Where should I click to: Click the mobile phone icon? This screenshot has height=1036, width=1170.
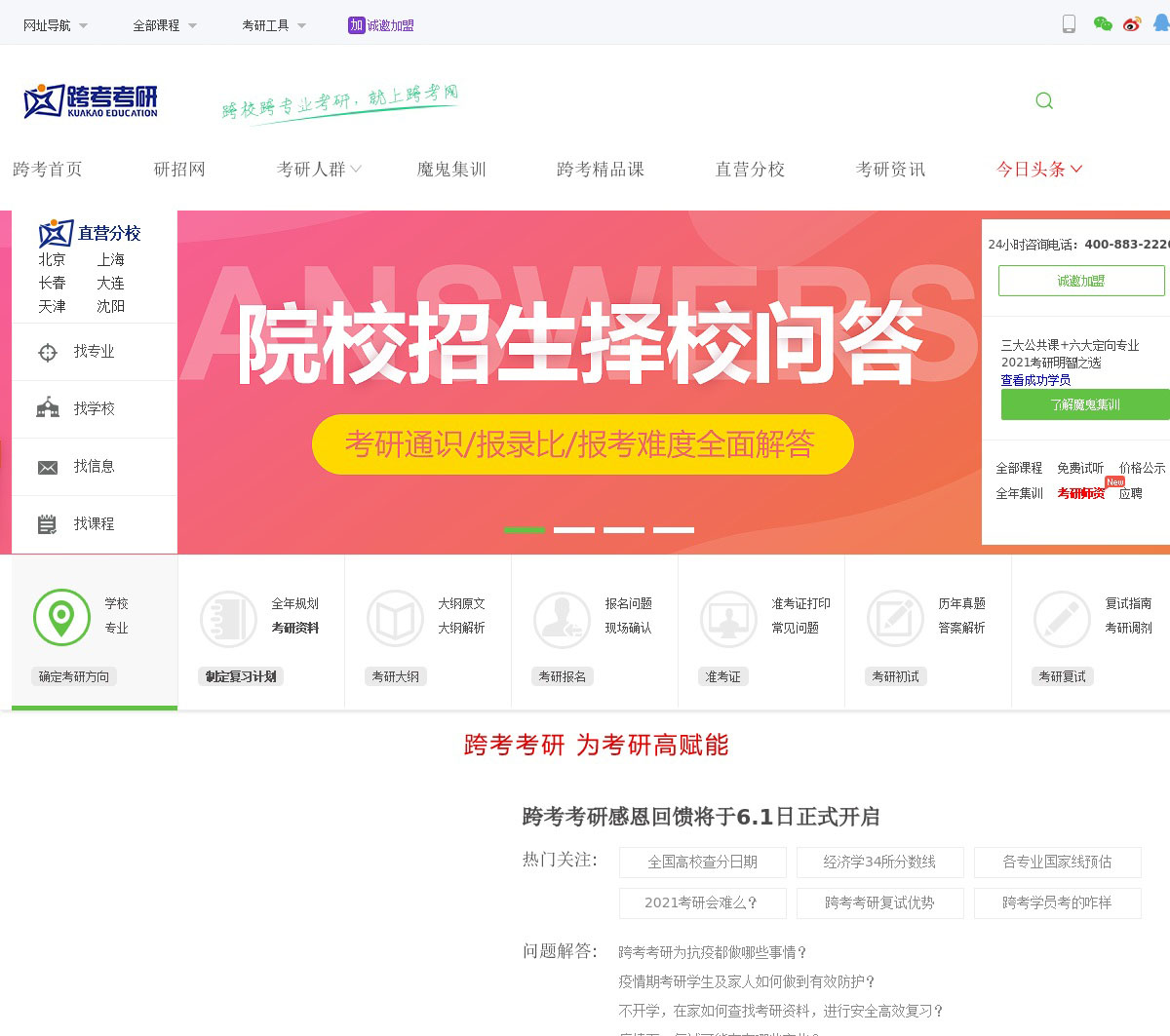[1069, 24]
